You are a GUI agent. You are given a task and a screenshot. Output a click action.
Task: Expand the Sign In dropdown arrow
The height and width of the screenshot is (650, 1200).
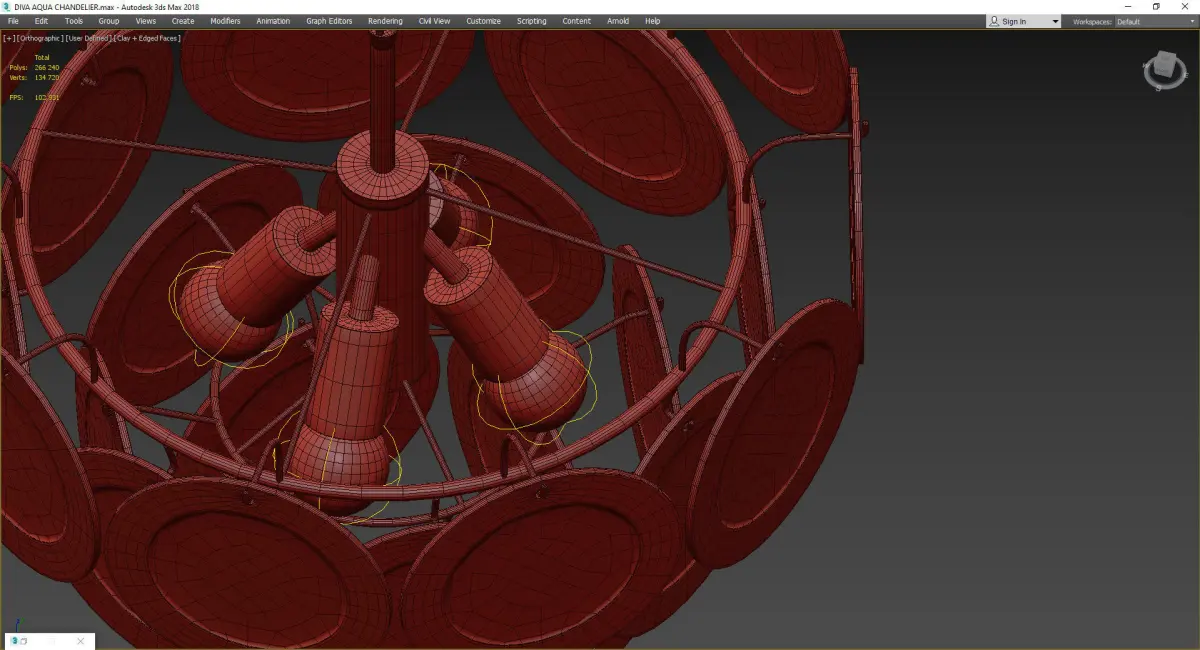coord(1055,21)
